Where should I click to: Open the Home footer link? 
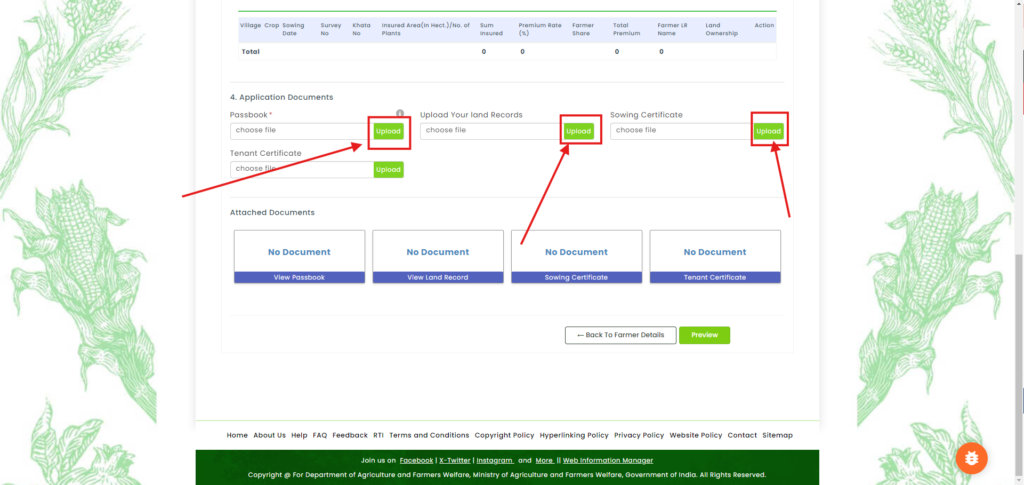click(237, 436)
